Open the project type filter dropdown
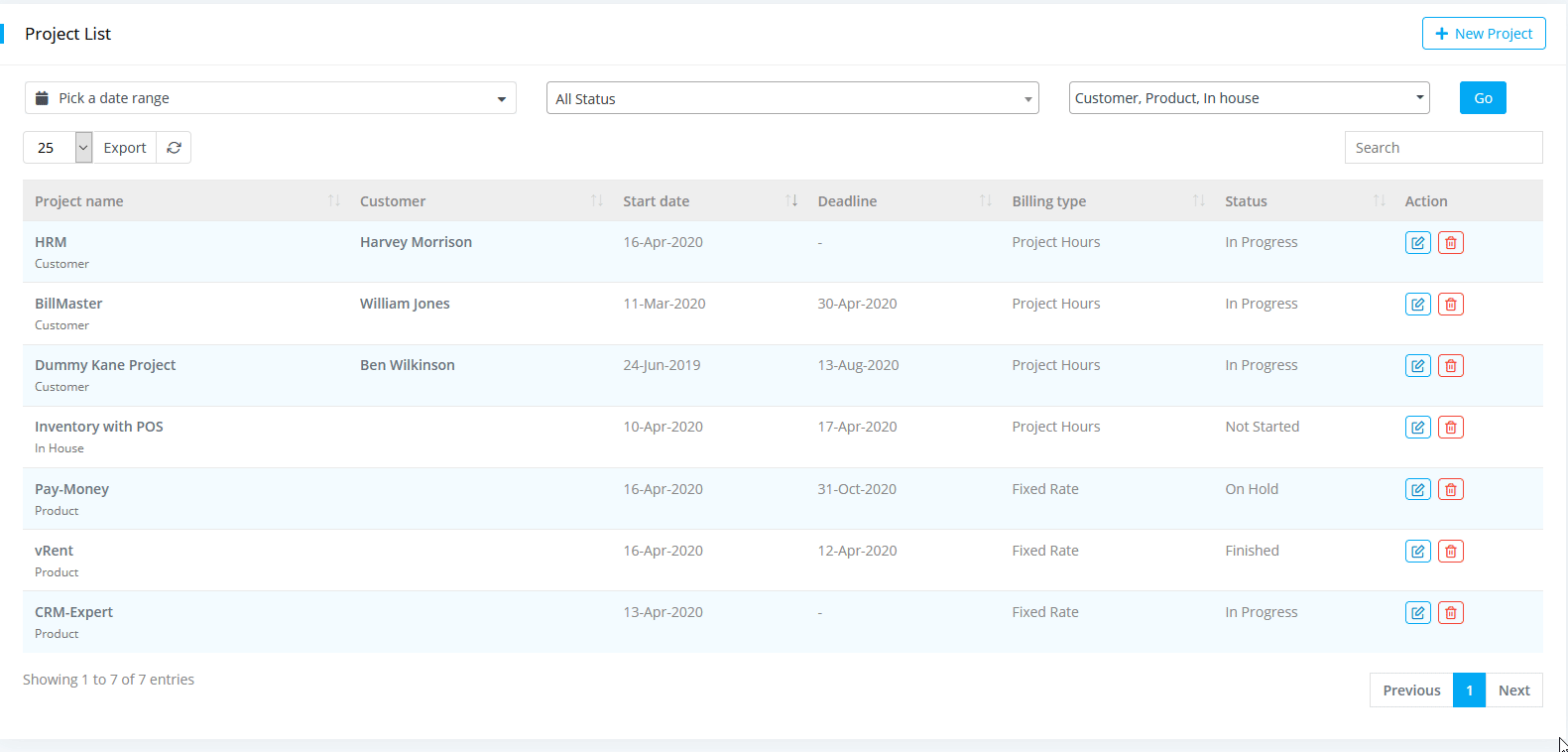Viewport: 1568px width, 752px height. [x=1249, y=98]
